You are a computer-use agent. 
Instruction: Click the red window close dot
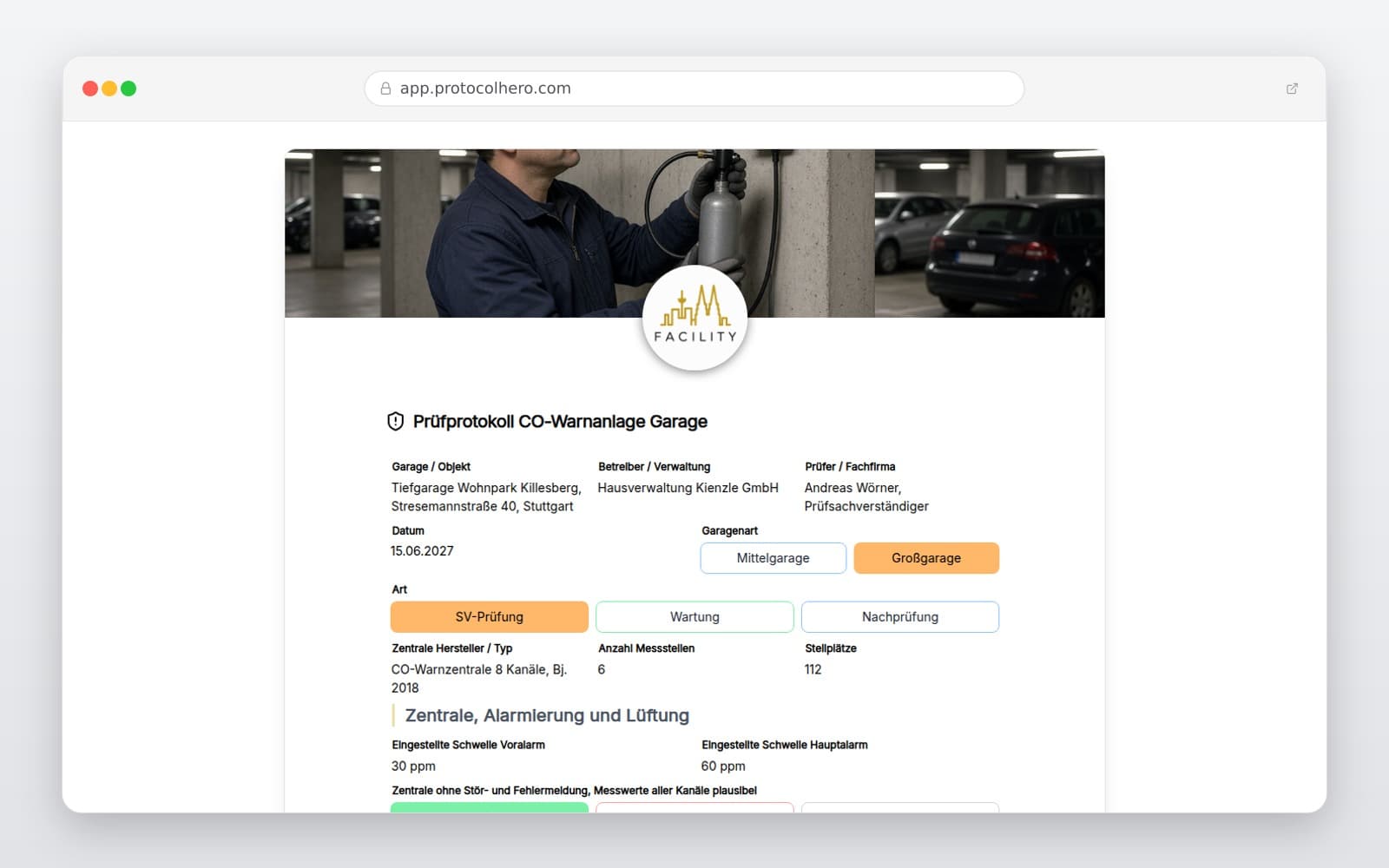pos(90,89)
